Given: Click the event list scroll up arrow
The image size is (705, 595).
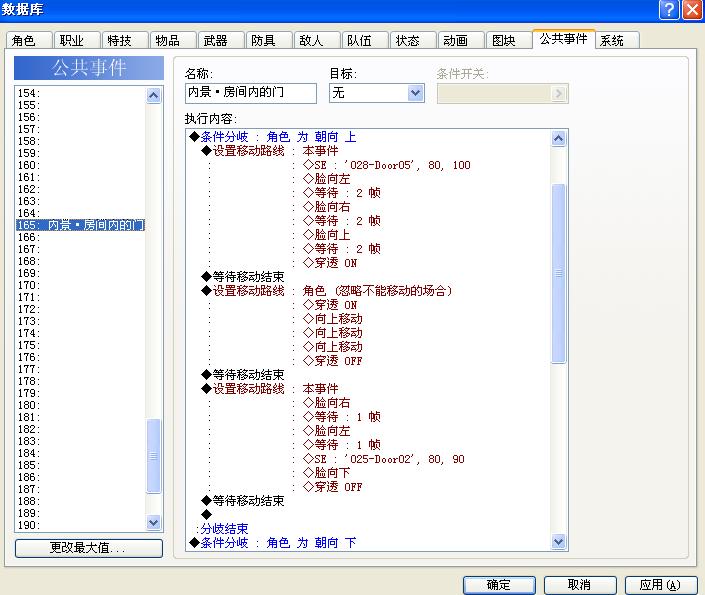Looking at the screenshot, I should pyautogui.click(x=153, y=95).
